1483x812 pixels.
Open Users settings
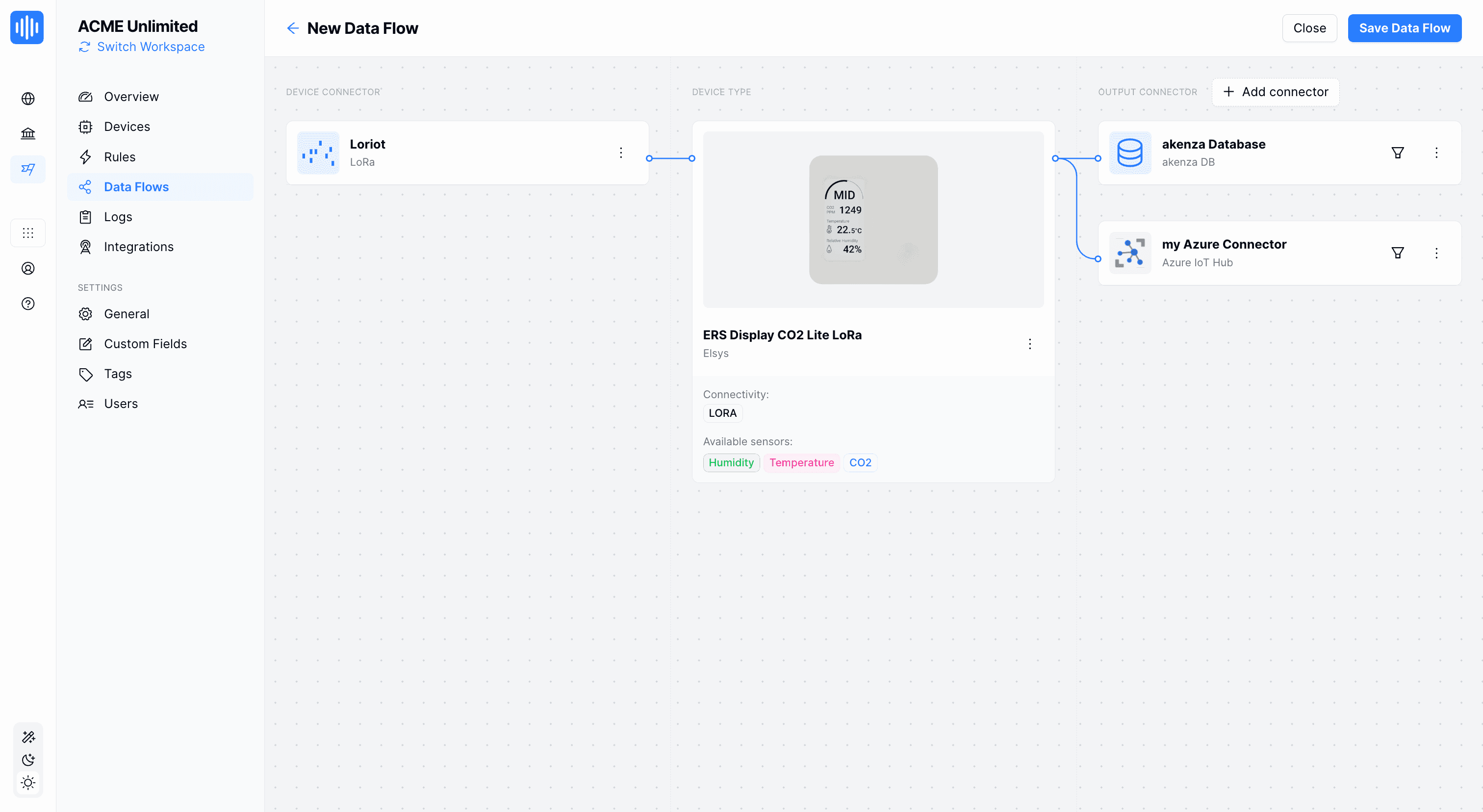coord(160,404)
